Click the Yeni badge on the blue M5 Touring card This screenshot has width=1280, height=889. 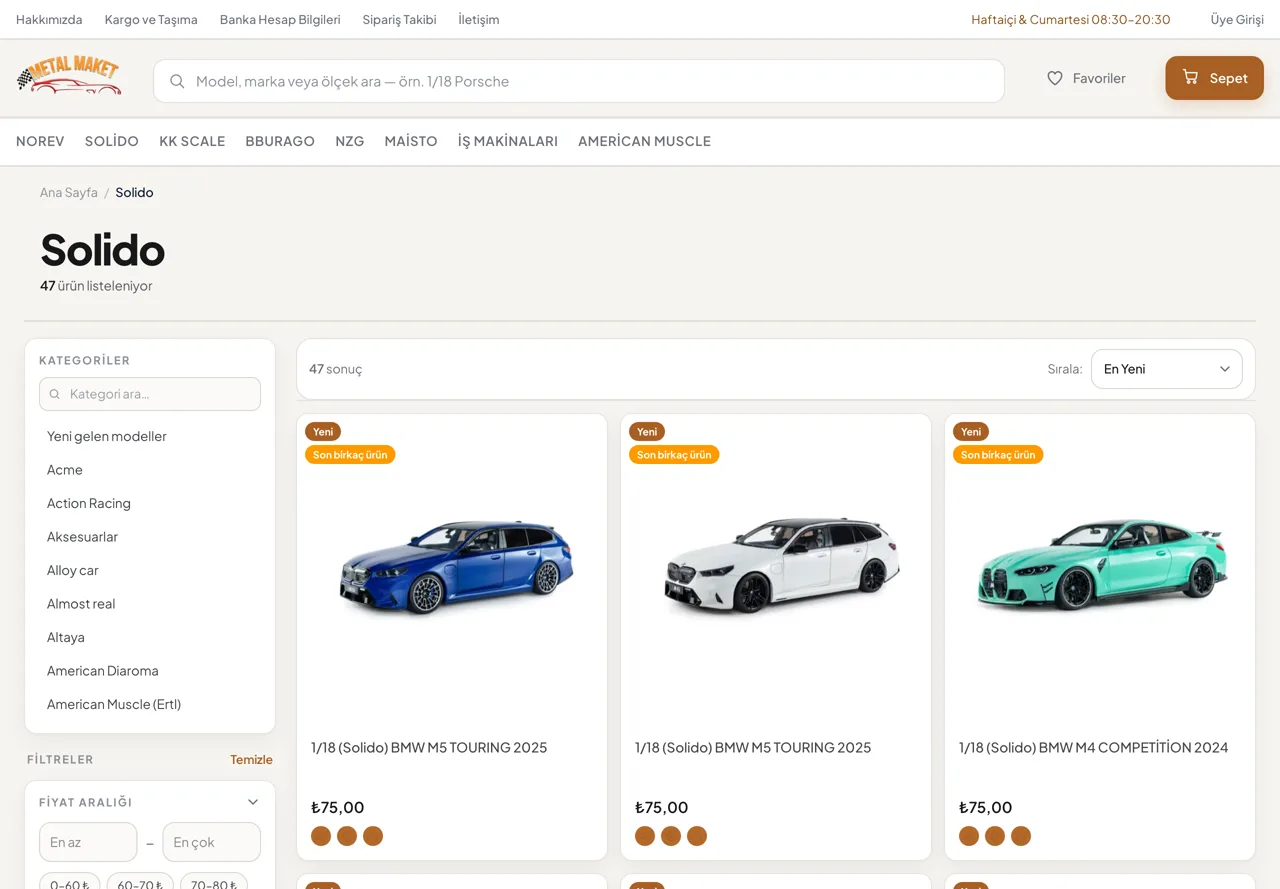tap(323, 432)
